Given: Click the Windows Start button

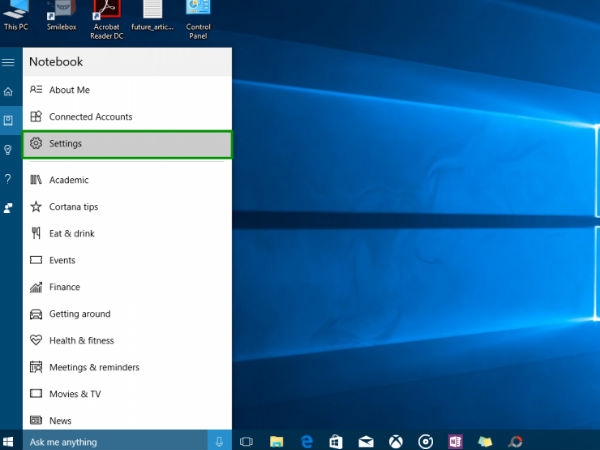Looking at the screenshot, I should pos(8,442).
